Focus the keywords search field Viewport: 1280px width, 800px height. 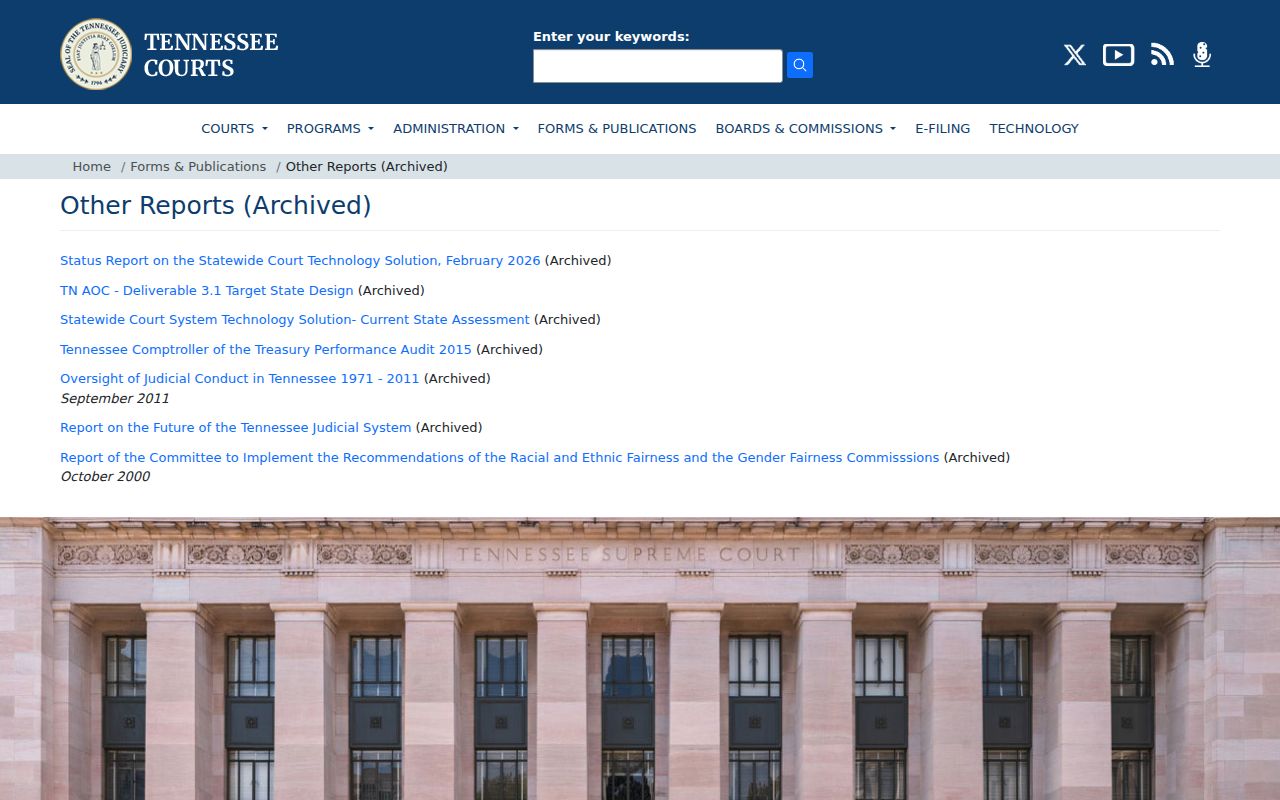point(658,66)
